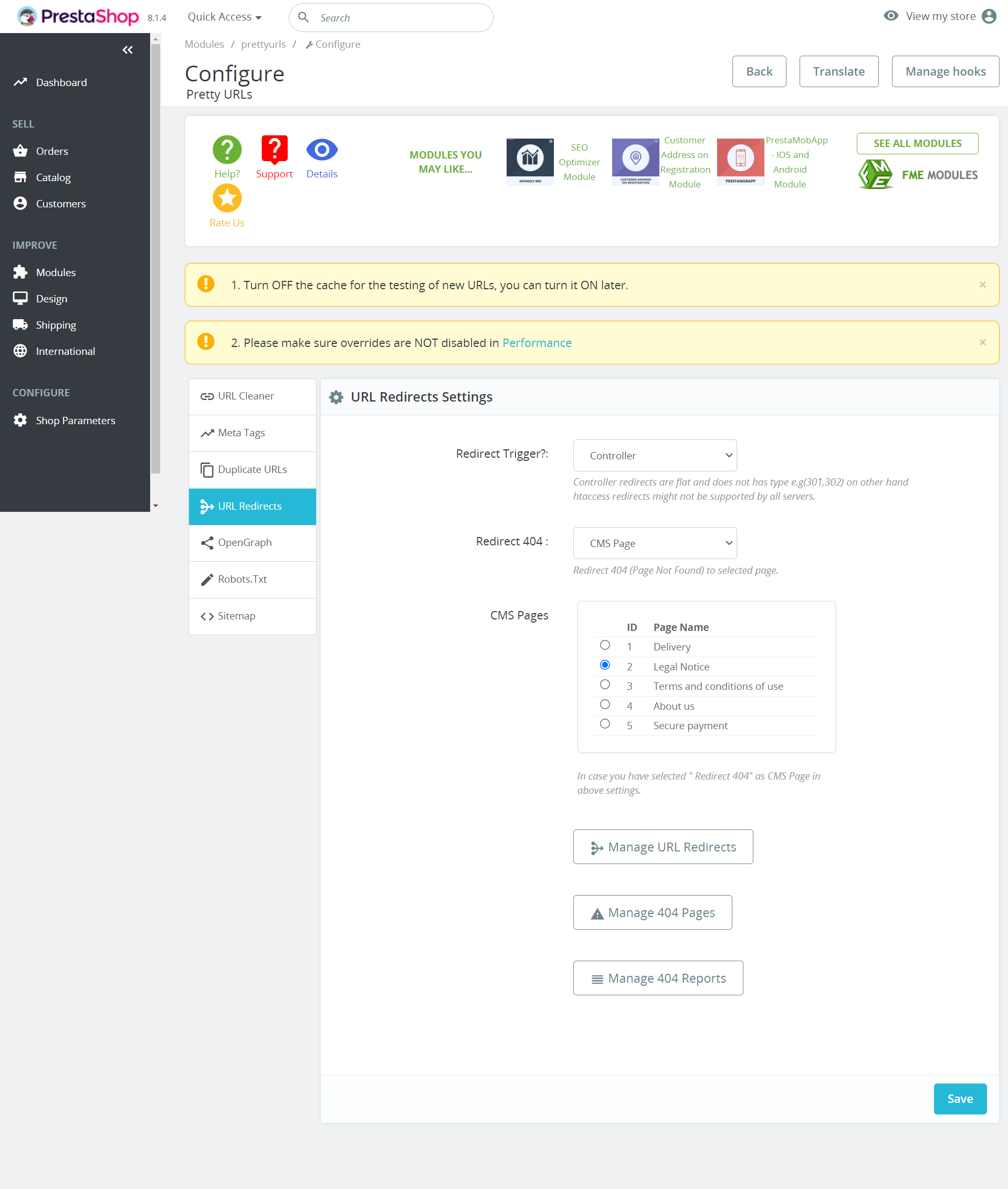Click the prettyurls breadcrumb link

264,44
